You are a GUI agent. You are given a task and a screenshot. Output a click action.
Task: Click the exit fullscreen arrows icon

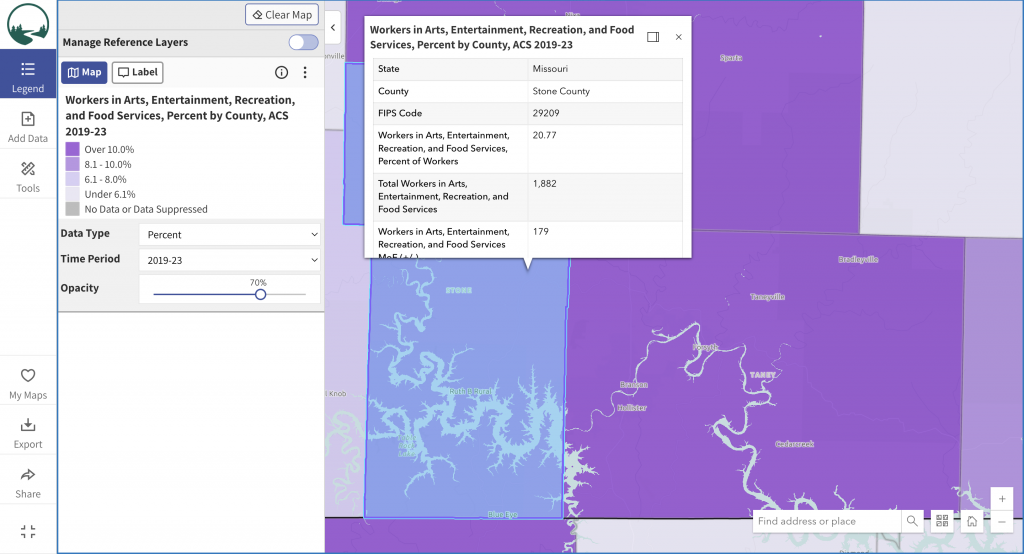28,531
